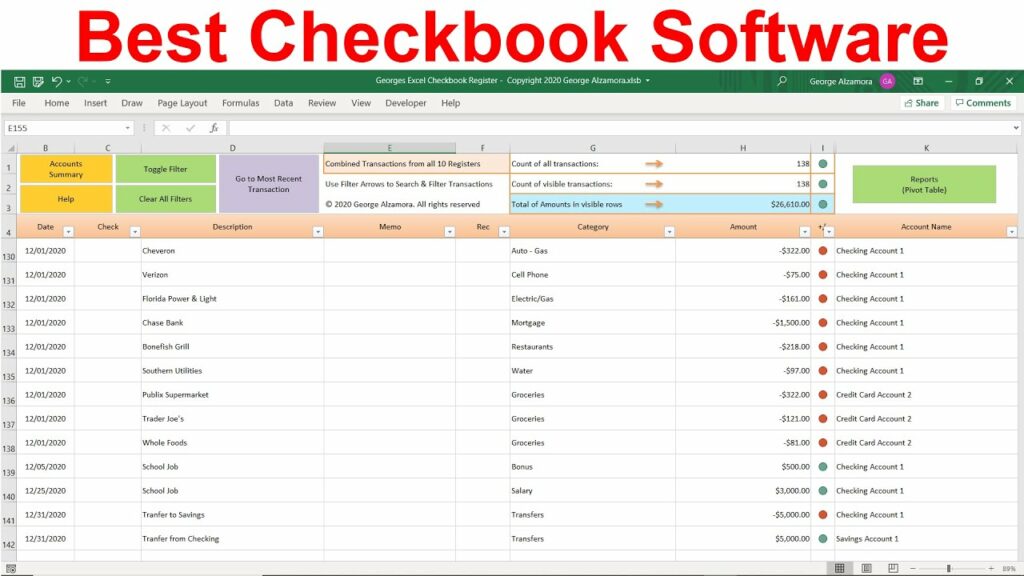Open the Account Name column filter arrow
Image resolution: width=1024 pixels, height=576 pixels.
coord(1012,232)
